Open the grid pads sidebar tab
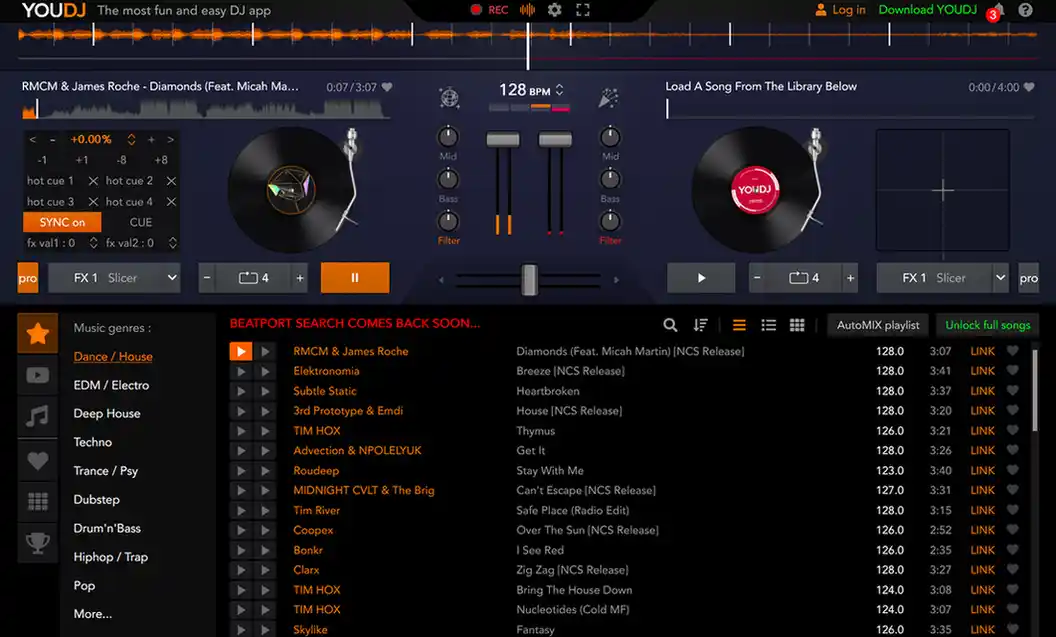1056x637 pixels. point(38,502)
